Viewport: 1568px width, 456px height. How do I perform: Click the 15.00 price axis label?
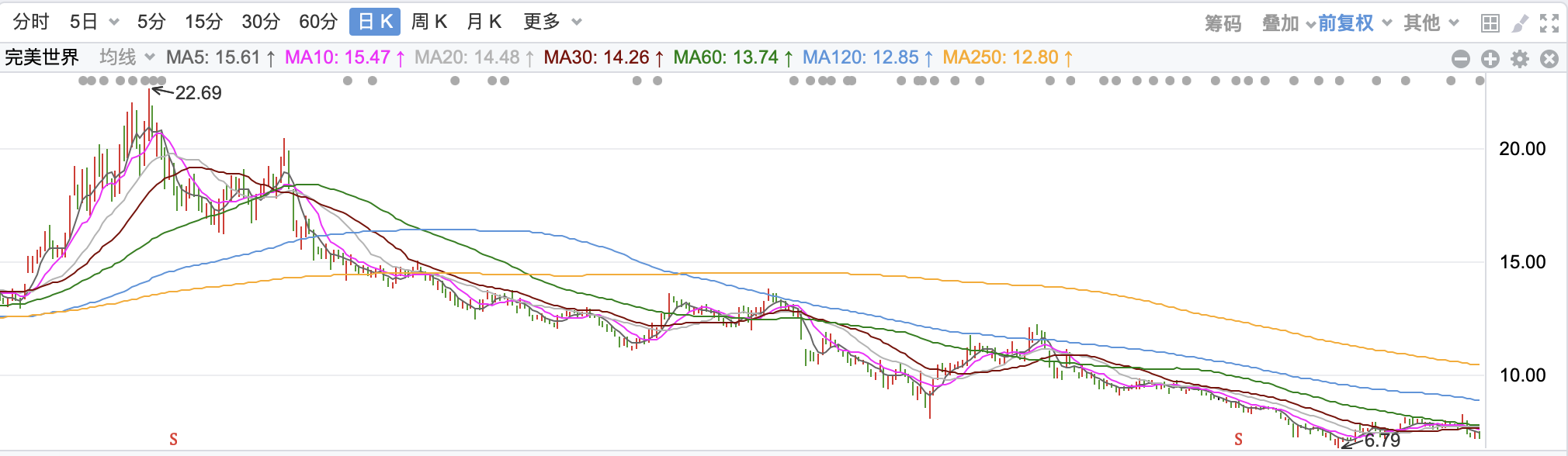1522,262
